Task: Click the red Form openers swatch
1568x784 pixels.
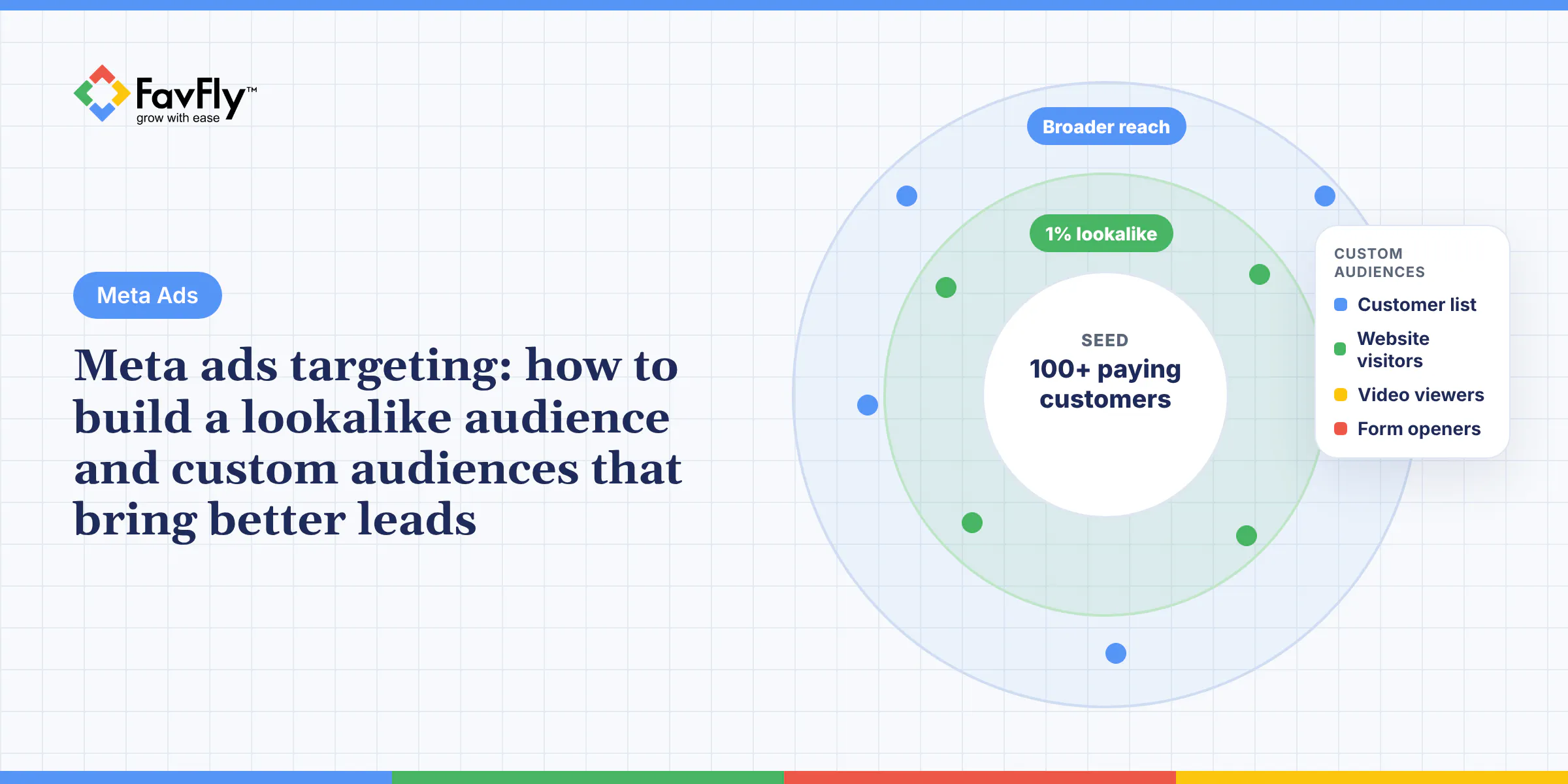Action: (x=1341, y=429)
